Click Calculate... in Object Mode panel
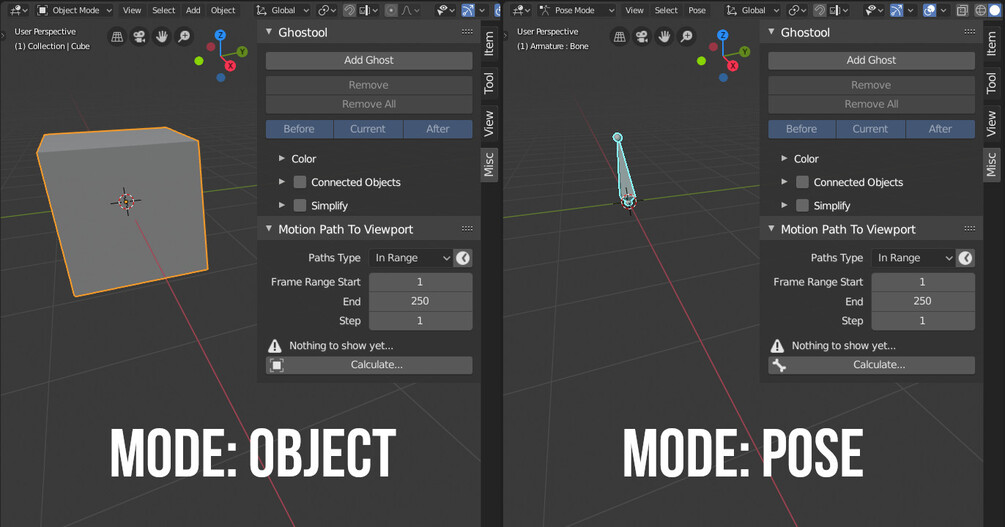 click(369, 365)
